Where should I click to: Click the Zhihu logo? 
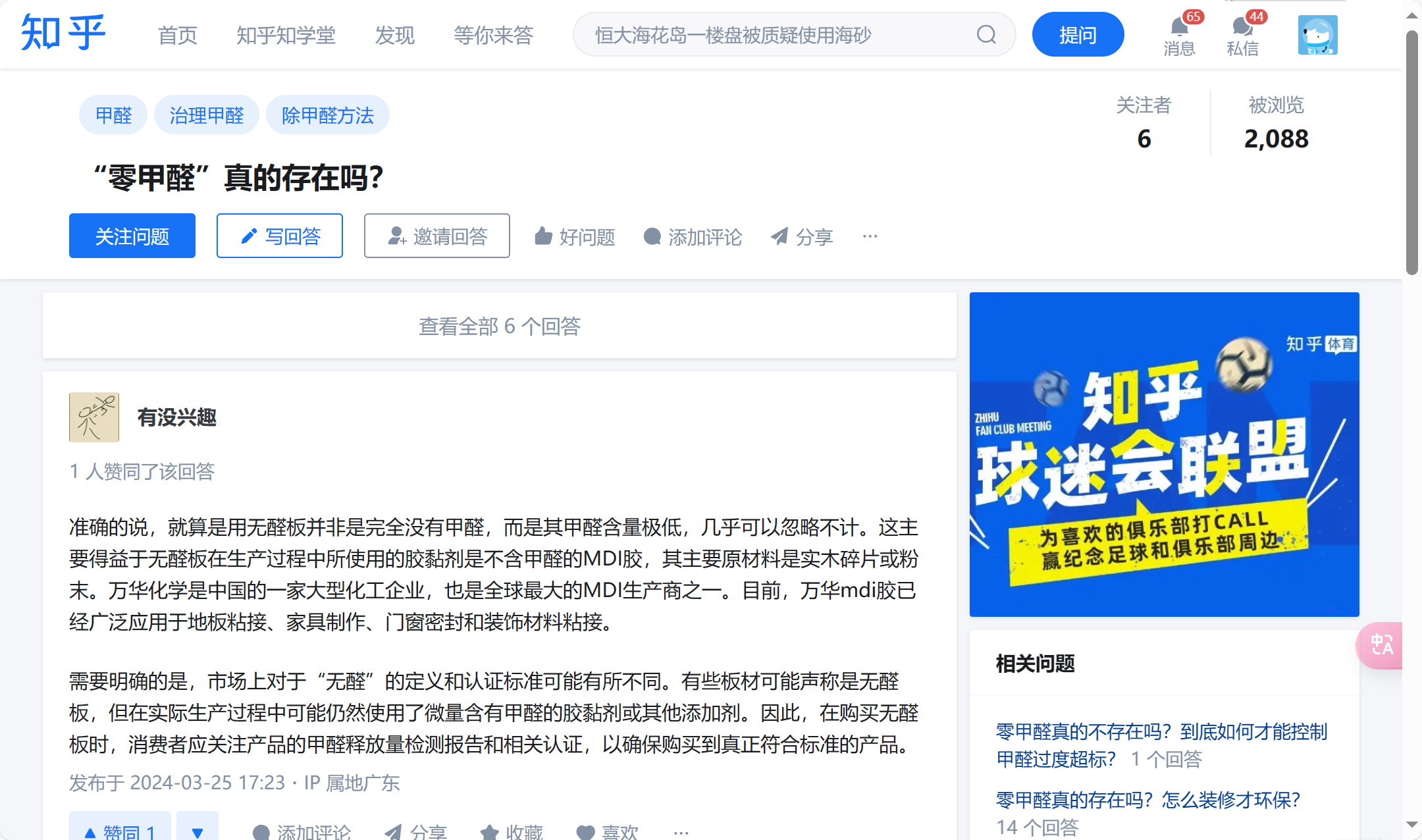coord(63,33)
